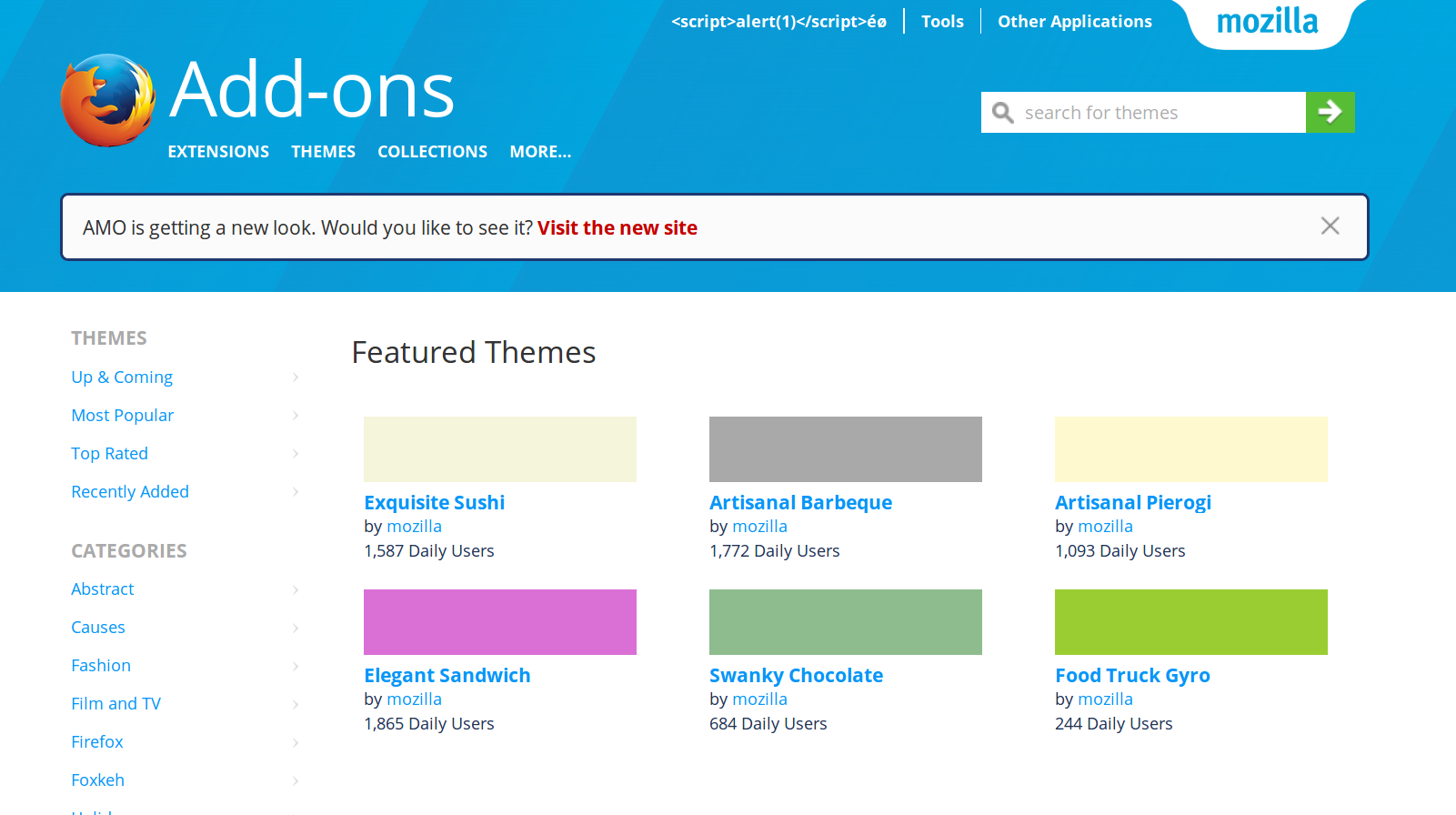
Task: Browse the Fashion category
Action: coord(101,666)
